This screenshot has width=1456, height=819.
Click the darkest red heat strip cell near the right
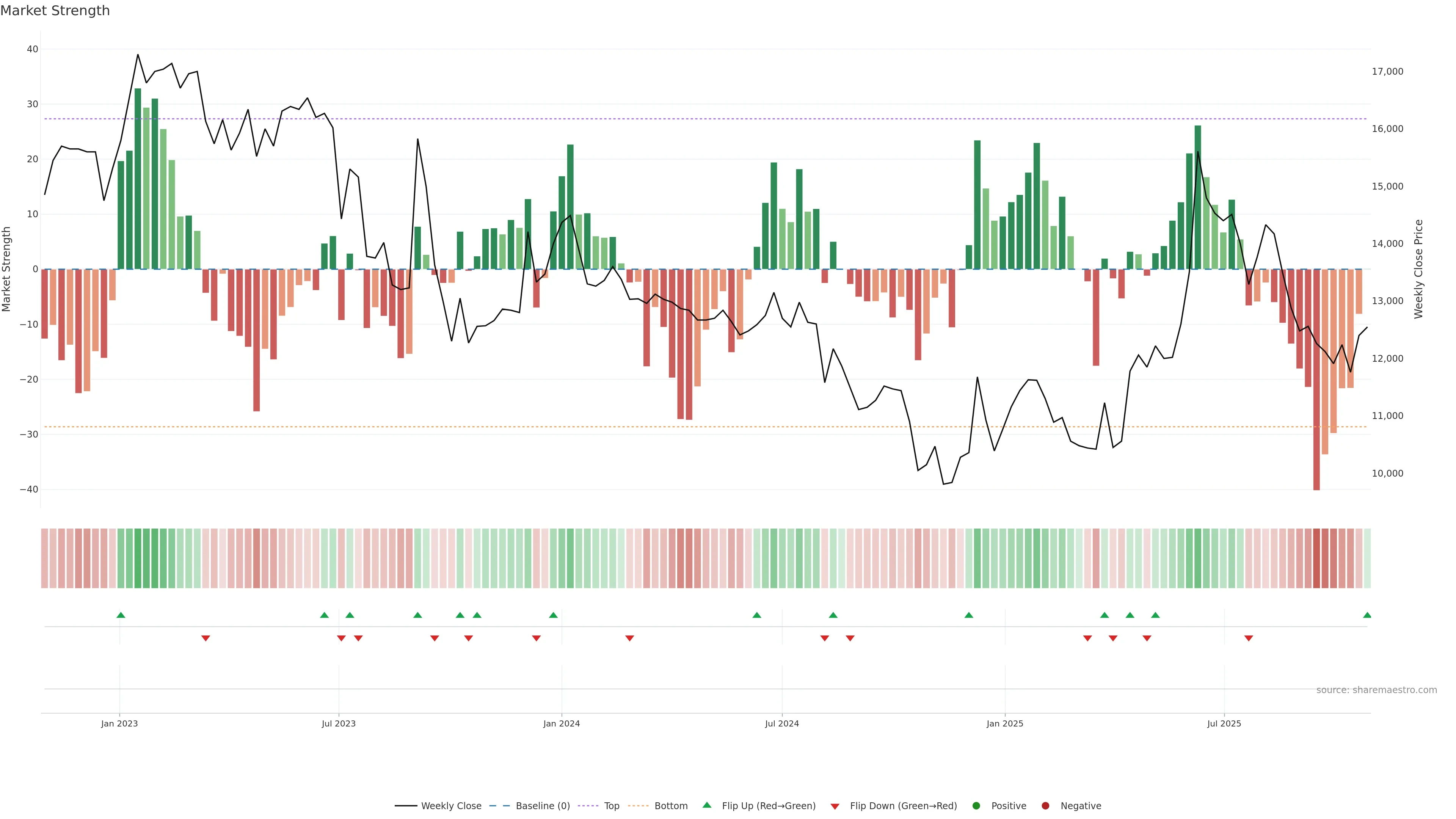[1316, 559]
